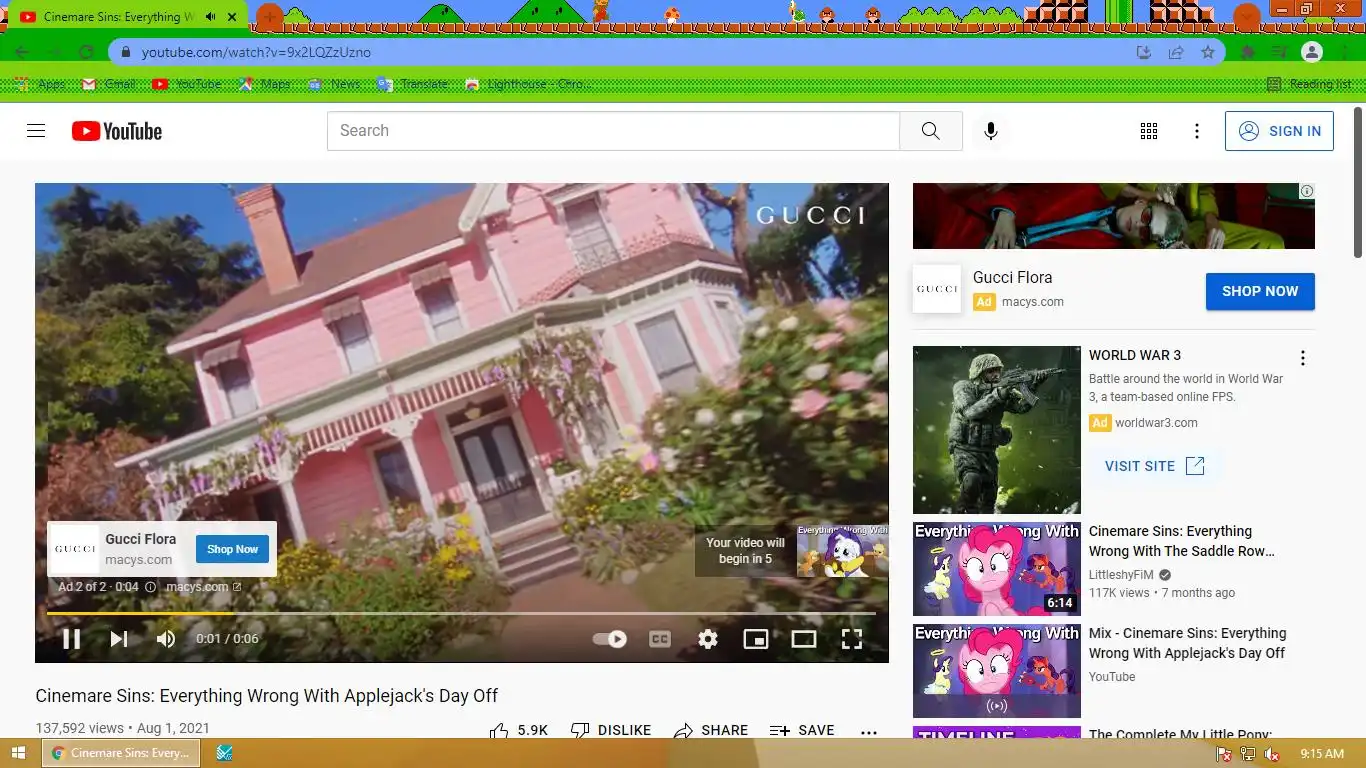Screen dimensions: 1366x768
Task: Open Saddle Row video thumbnail
Action: 997,569
